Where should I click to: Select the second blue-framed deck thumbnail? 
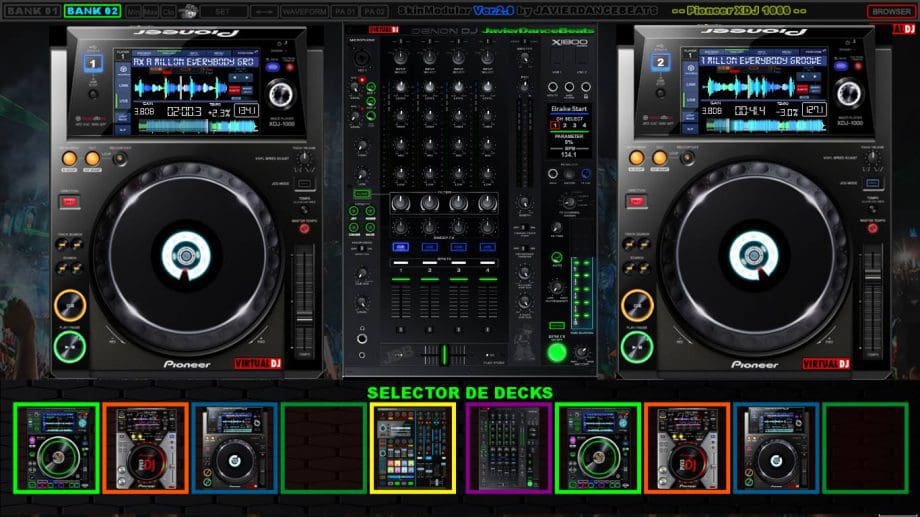(776, 448)
